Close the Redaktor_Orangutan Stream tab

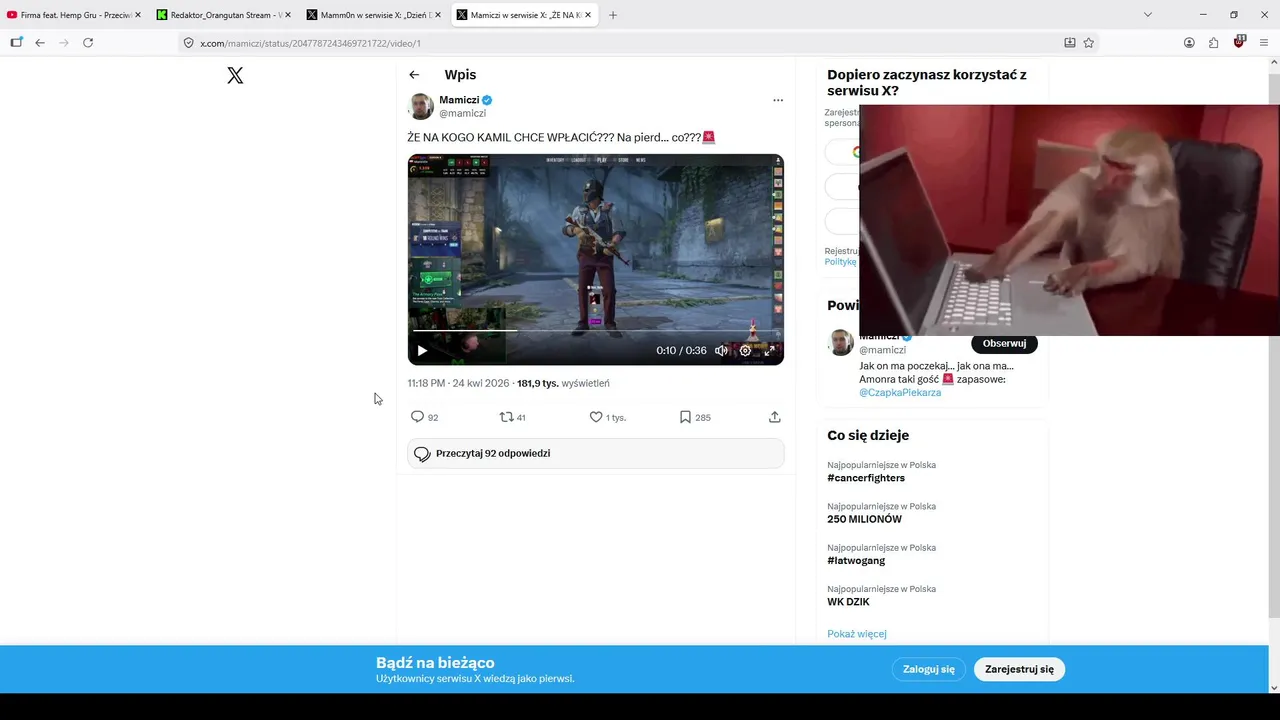tap(287, 15)
